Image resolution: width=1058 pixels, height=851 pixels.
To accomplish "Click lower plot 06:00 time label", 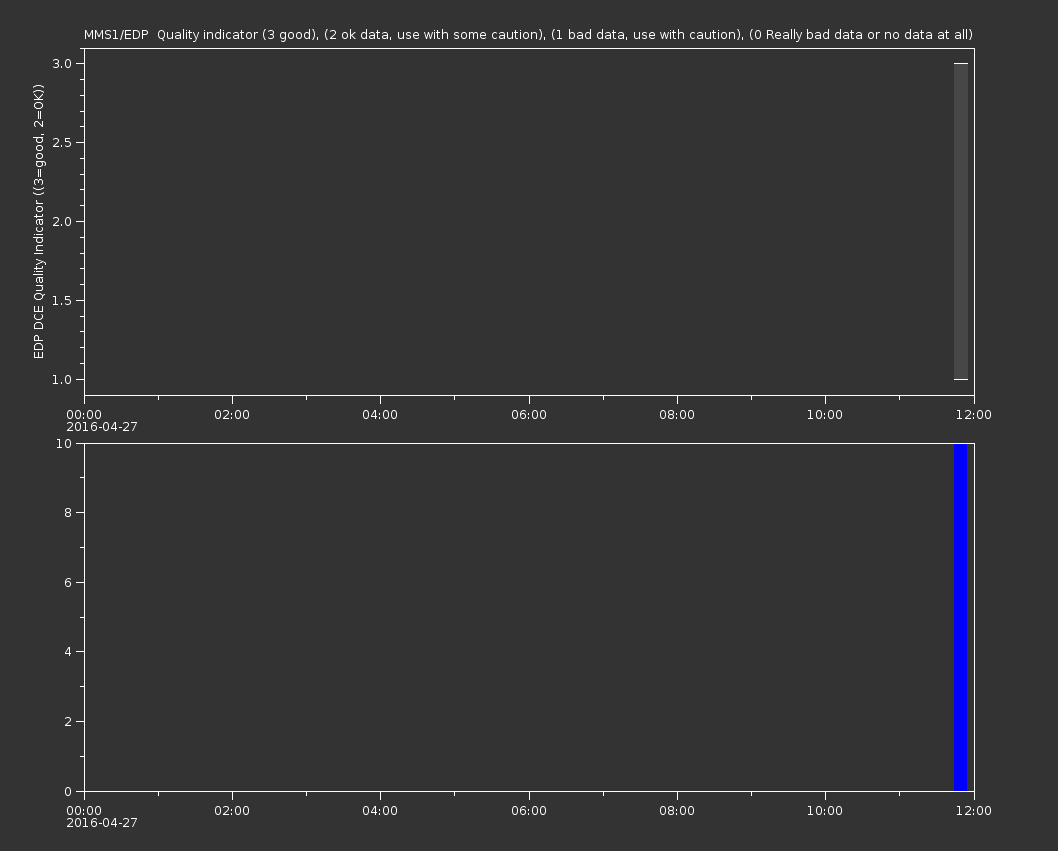I will point(529,811).
